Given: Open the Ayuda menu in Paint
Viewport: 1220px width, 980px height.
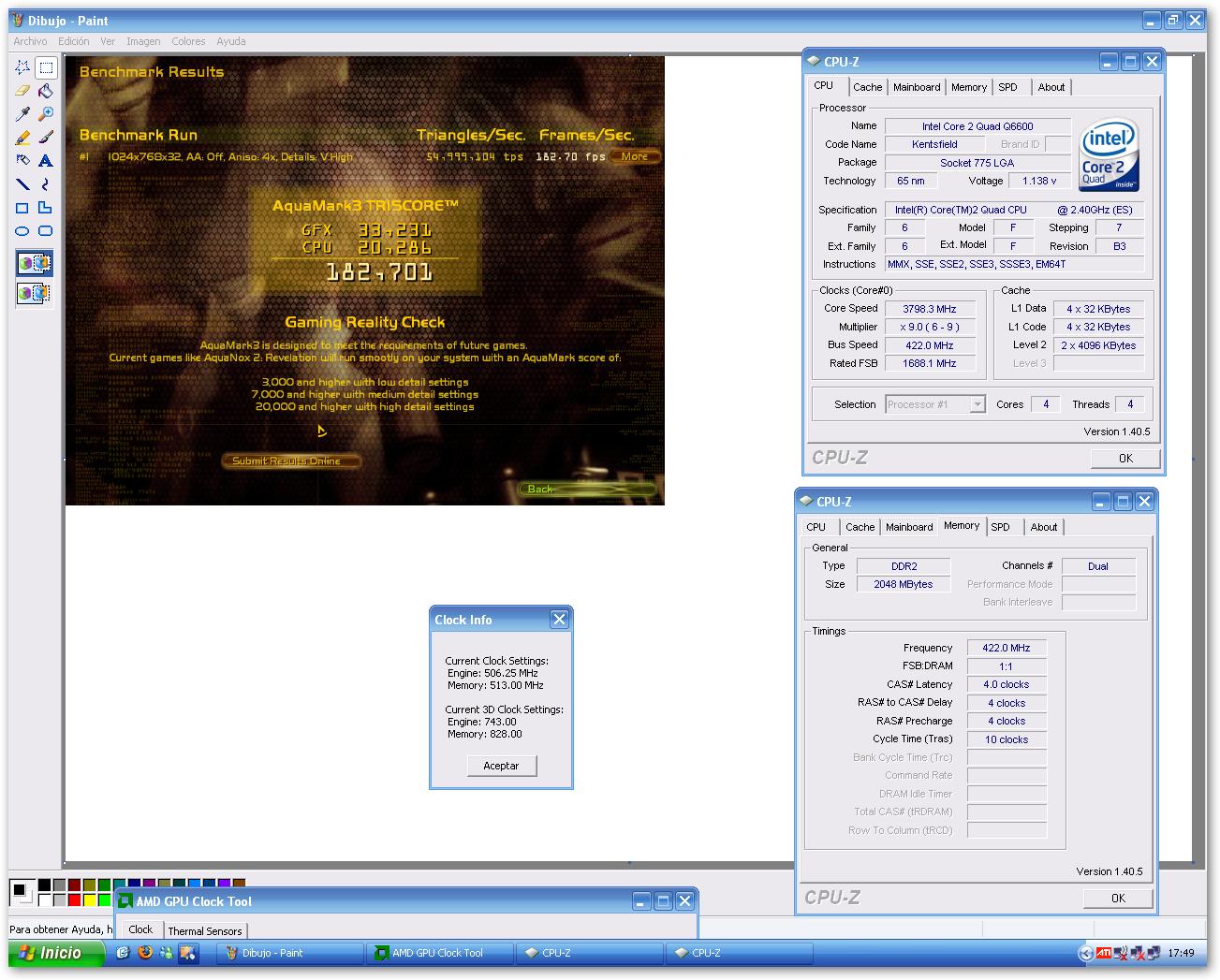Looking at the screenshot, I should pyautogui.click(x=231, y=41).
